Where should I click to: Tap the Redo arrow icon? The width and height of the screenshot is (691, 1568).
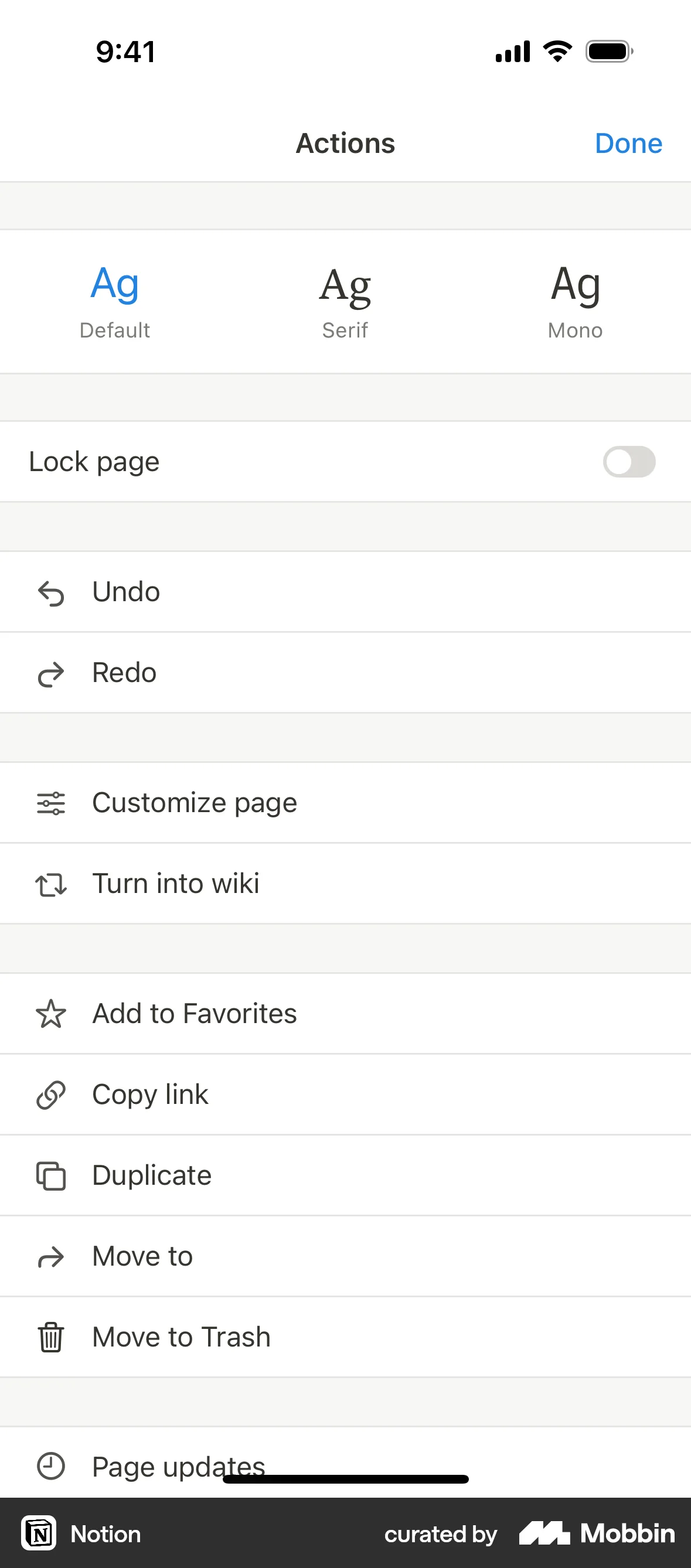50,674
